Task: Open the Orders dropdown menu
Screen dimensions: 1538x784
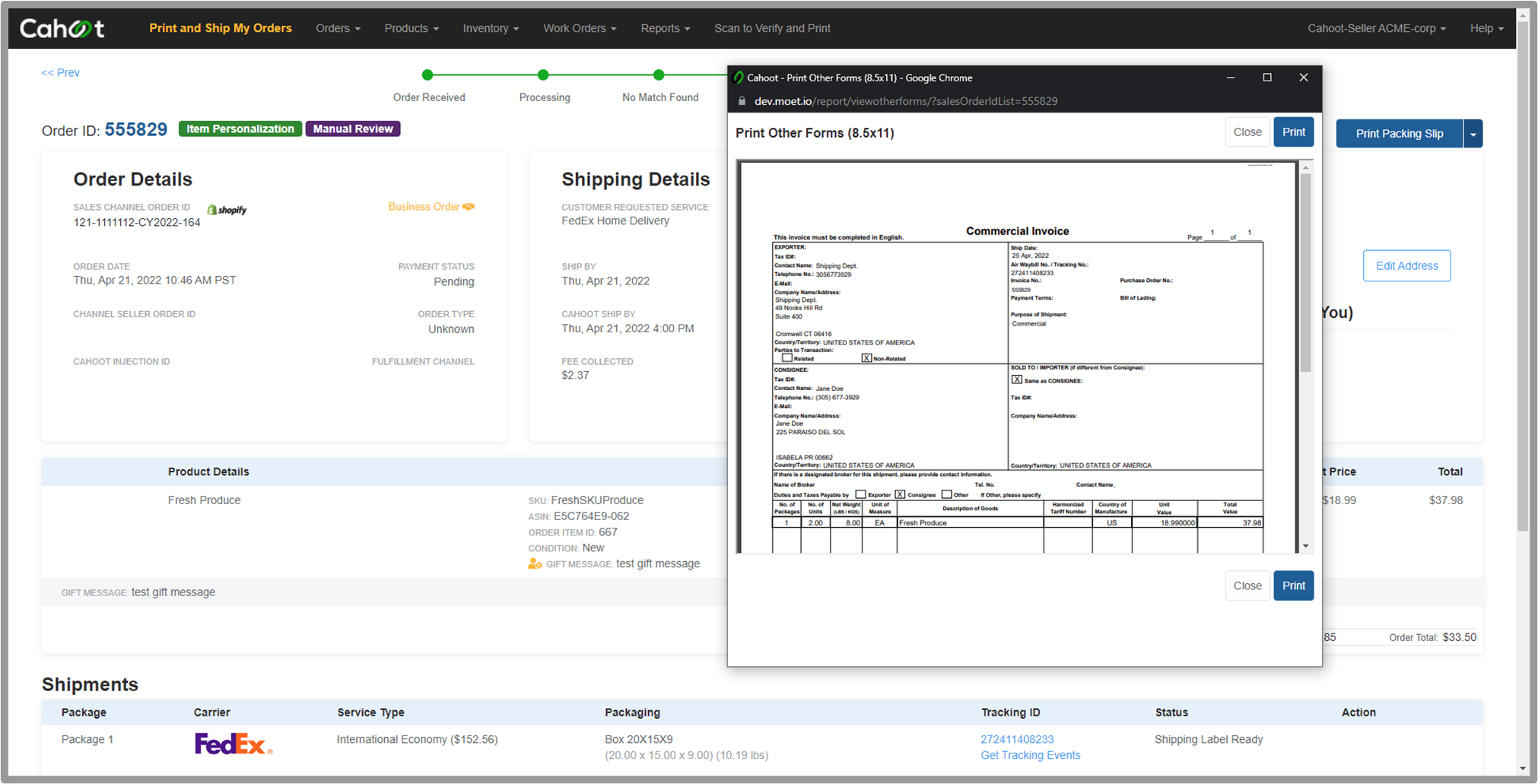Action: [338, 28]
